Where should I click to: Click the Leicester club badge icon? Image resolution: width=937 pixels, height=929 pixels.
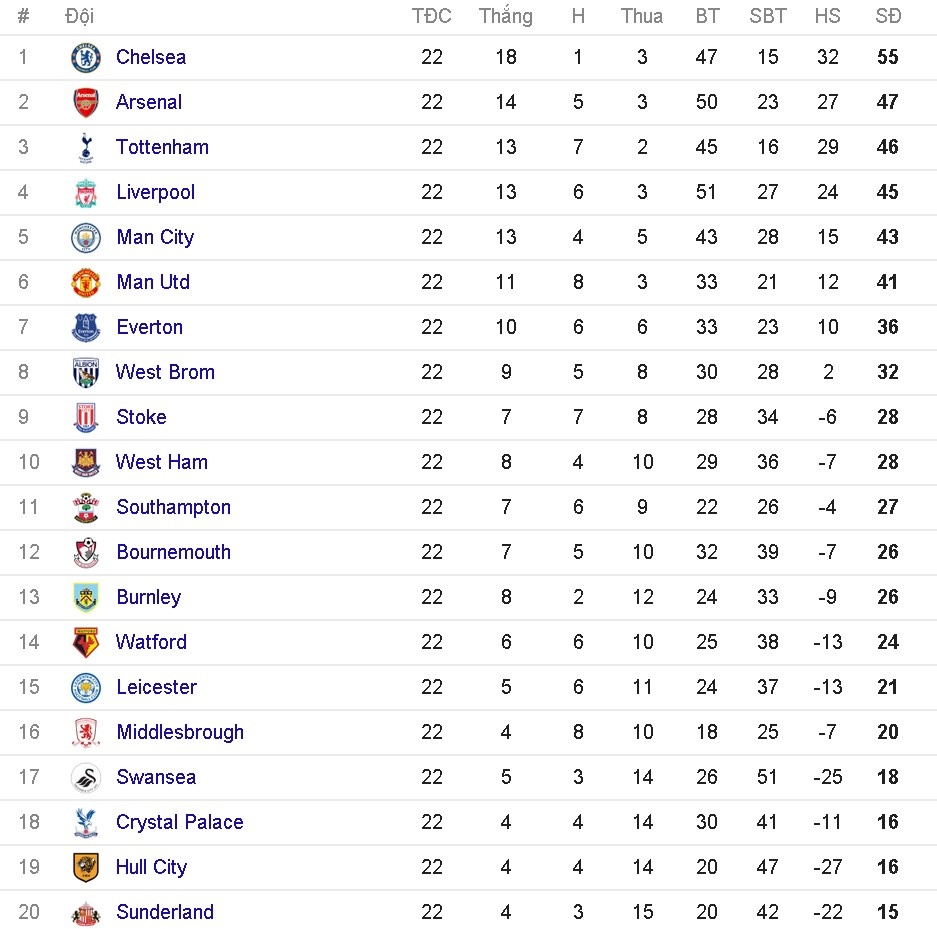pyautogui.click(x=86, y=687)
